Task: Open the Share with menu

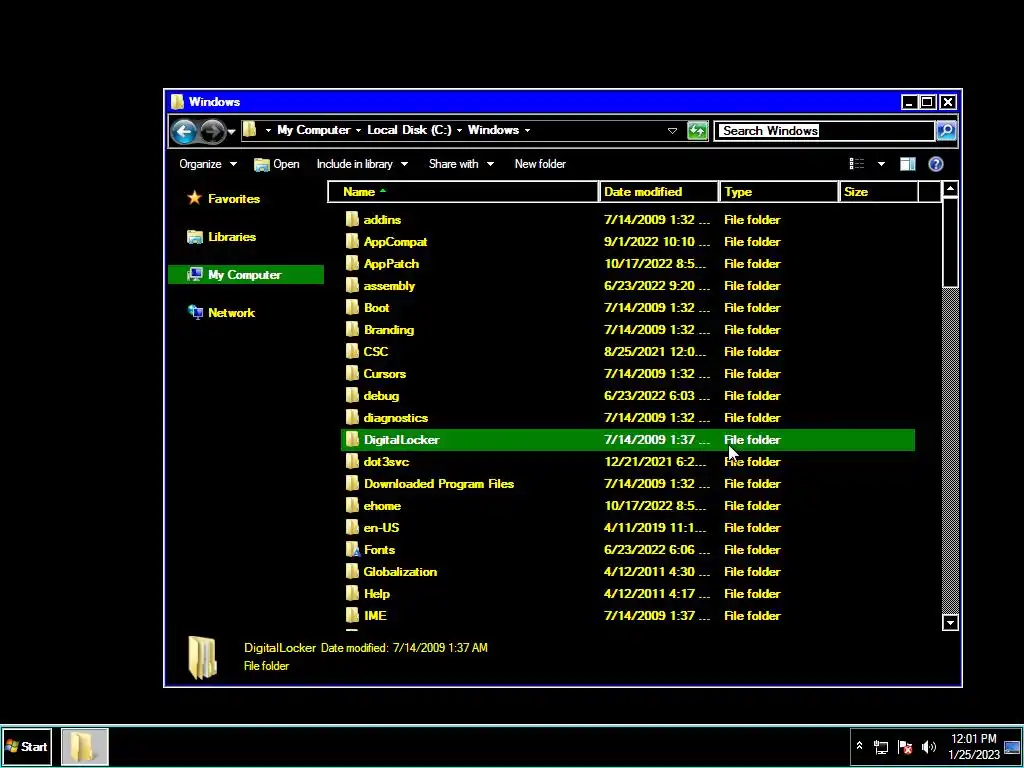Action: 461,164
